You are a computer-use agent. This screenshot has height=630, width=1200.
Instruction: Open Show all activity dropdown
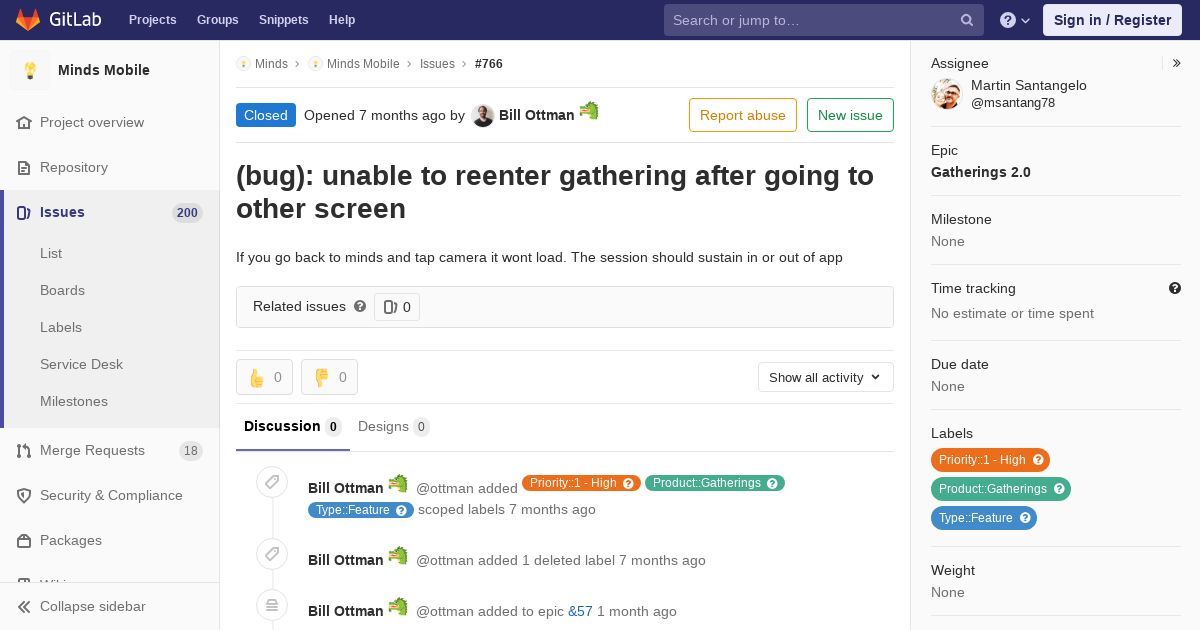click(x=825, y=377)
